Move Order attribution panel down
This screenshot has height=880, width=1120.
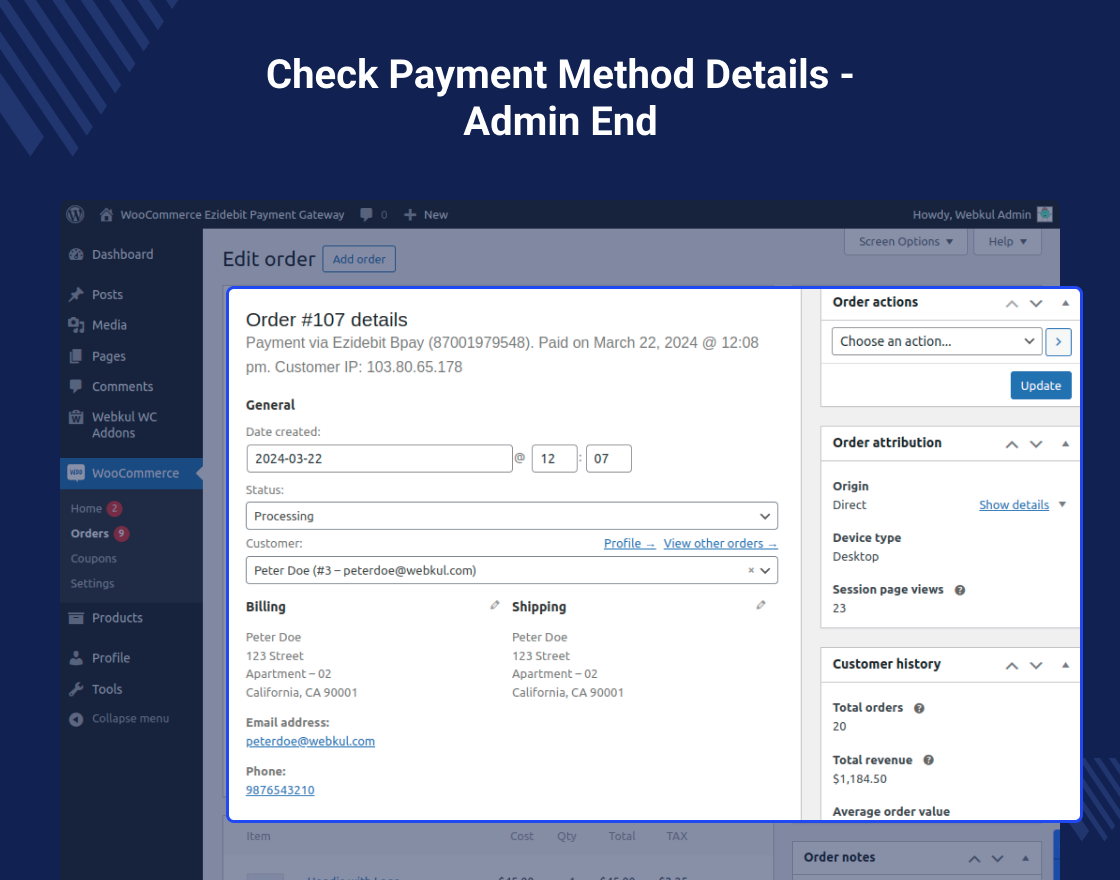pos(1036,444)
